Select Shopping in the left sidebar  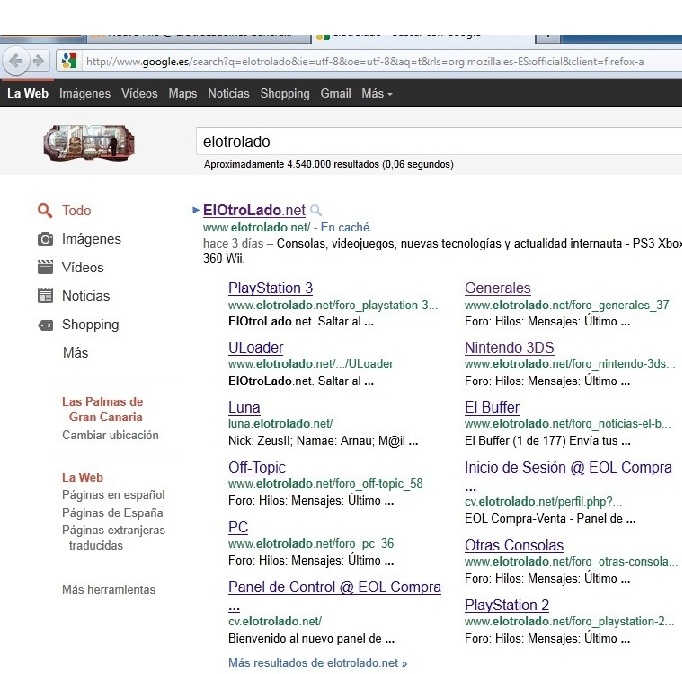point(90,325)
